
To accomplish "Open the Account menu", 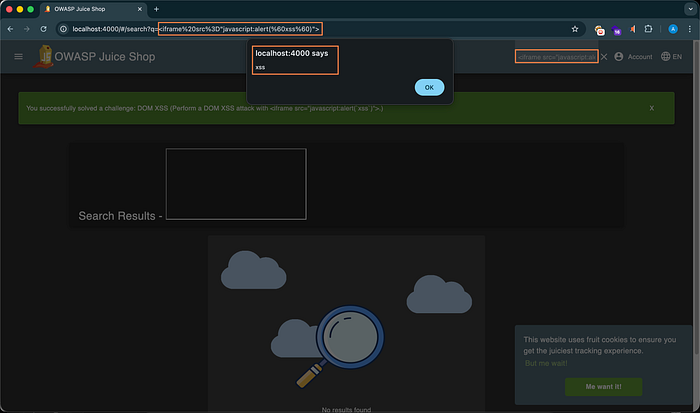I will point(633,57).
